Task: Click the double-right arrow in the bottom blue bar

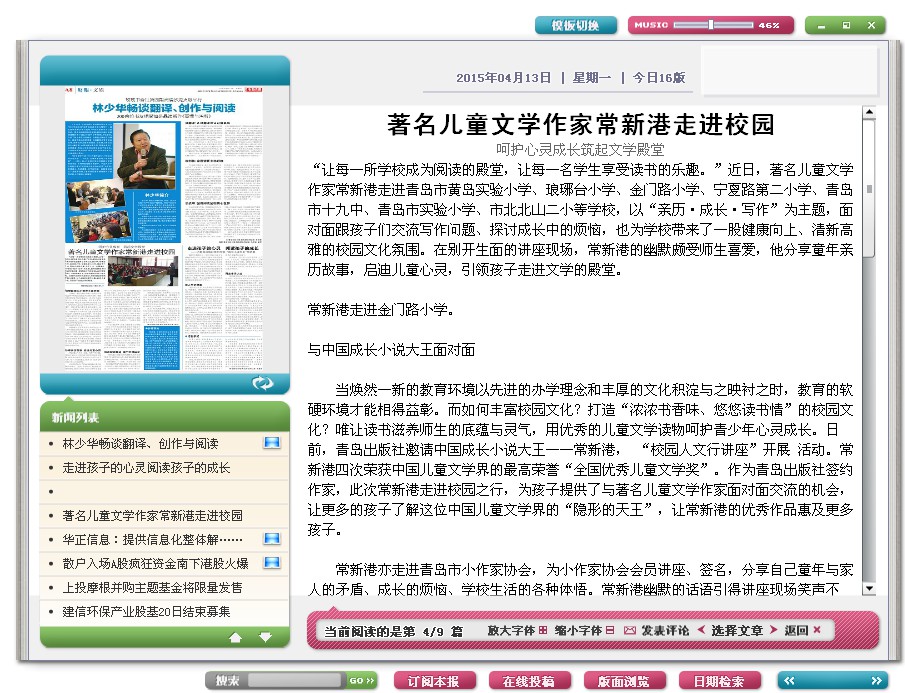Action: [x=877, y=681]
